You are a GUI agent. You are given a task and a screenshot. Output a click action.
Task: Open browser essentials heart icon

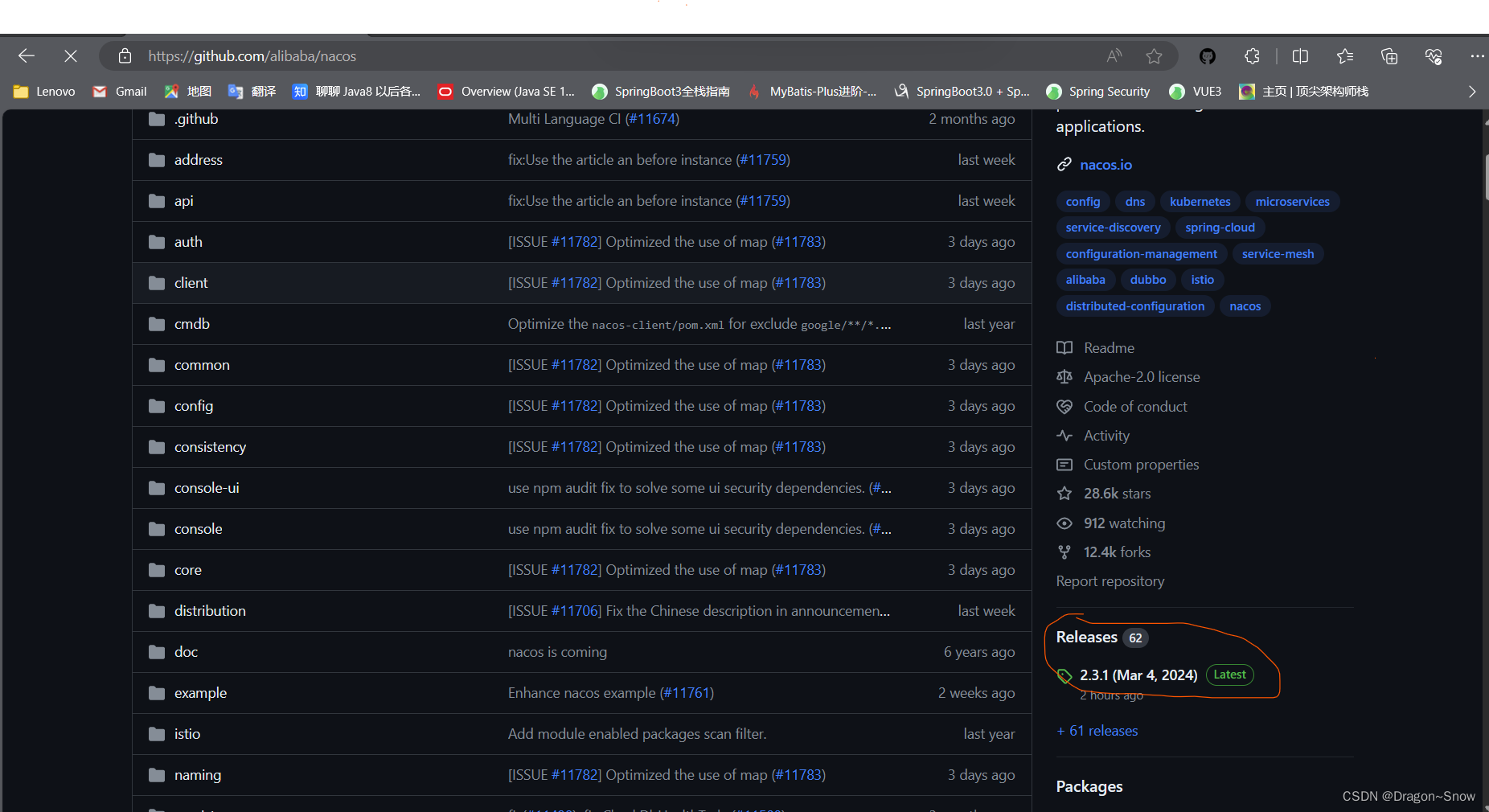click(x=1434, y=55)
